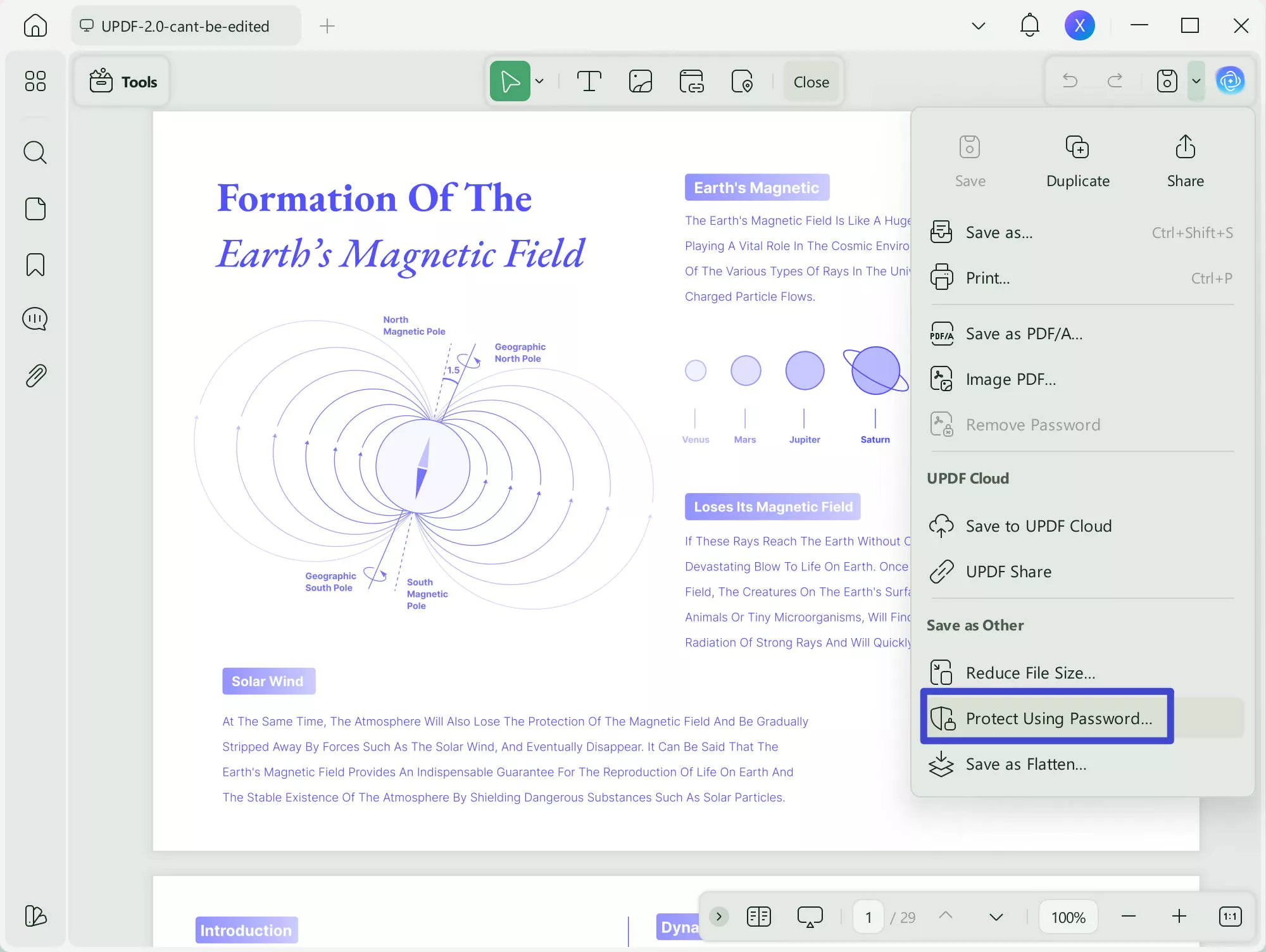Open the notifications bell
The image size is (1266, 952).
[1029, 25]
